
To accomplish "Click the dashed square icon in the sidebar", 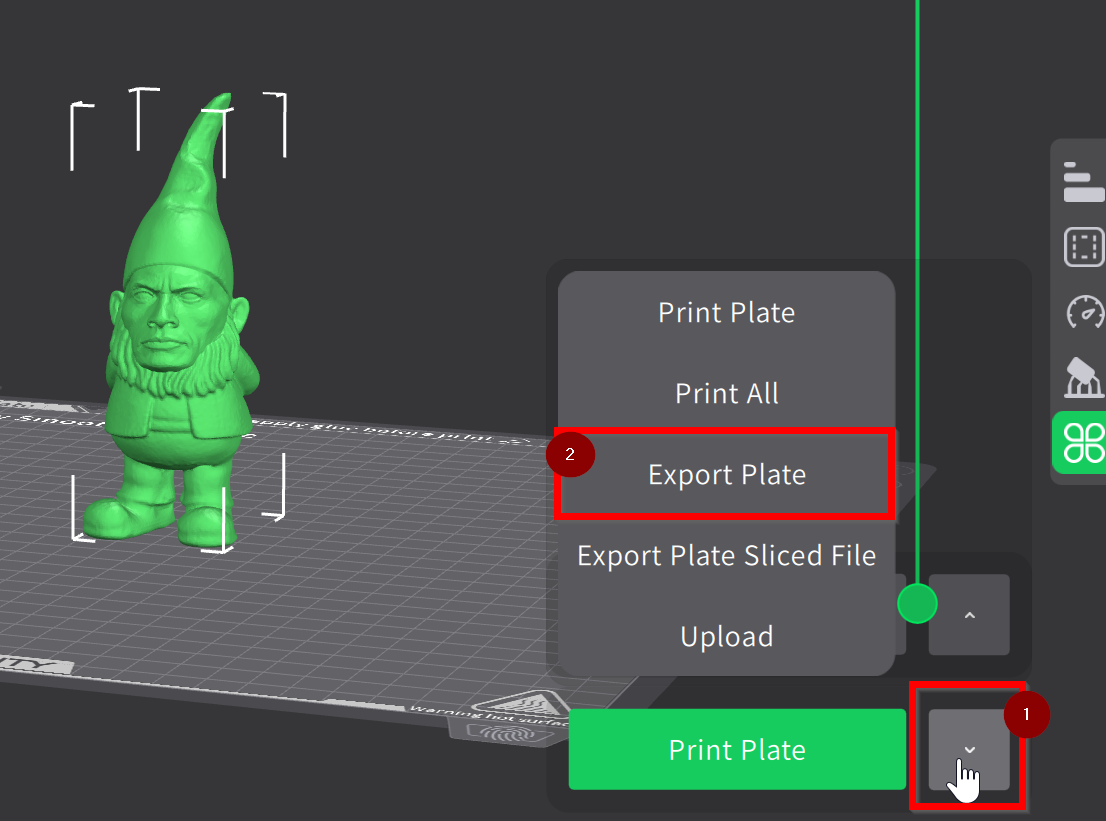I will coord(1084,246).
